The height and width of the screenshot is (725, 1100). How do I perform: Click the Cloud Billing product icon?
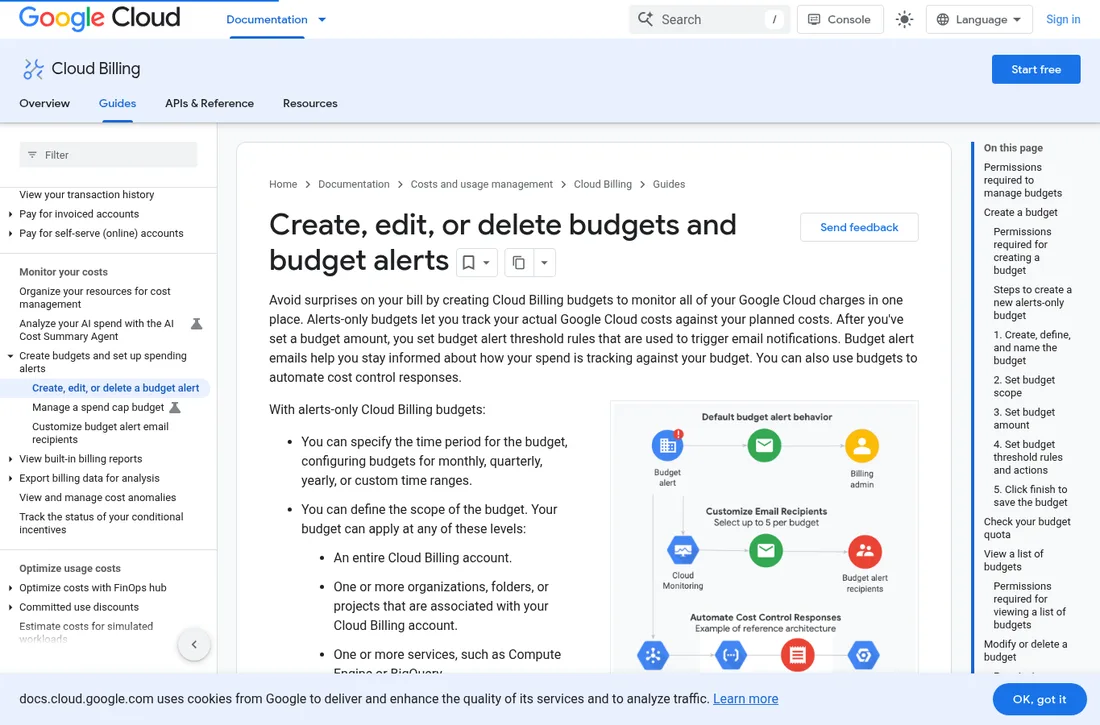(33, 69)
